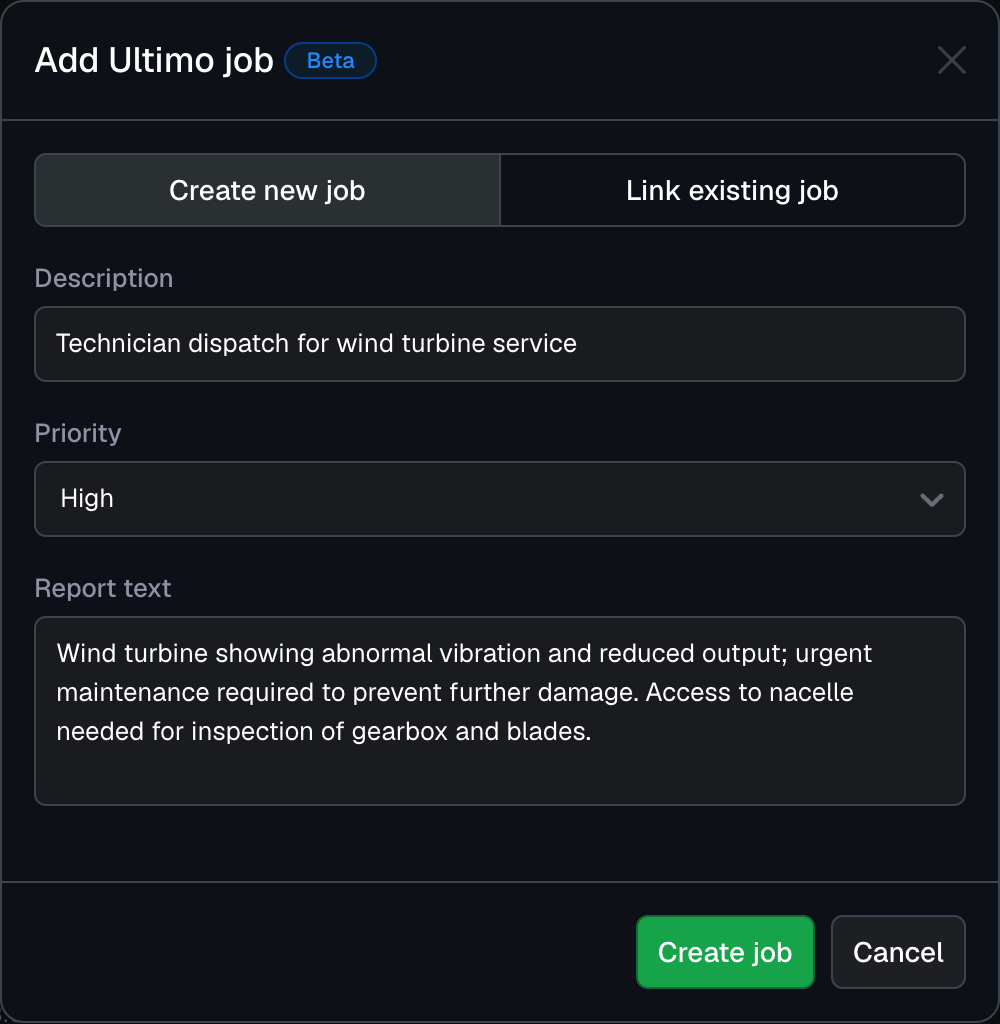Viewport: 1000px width, 1024px height.
Task: Click the X to close the dialog
Action: click(x=951, y=60)
